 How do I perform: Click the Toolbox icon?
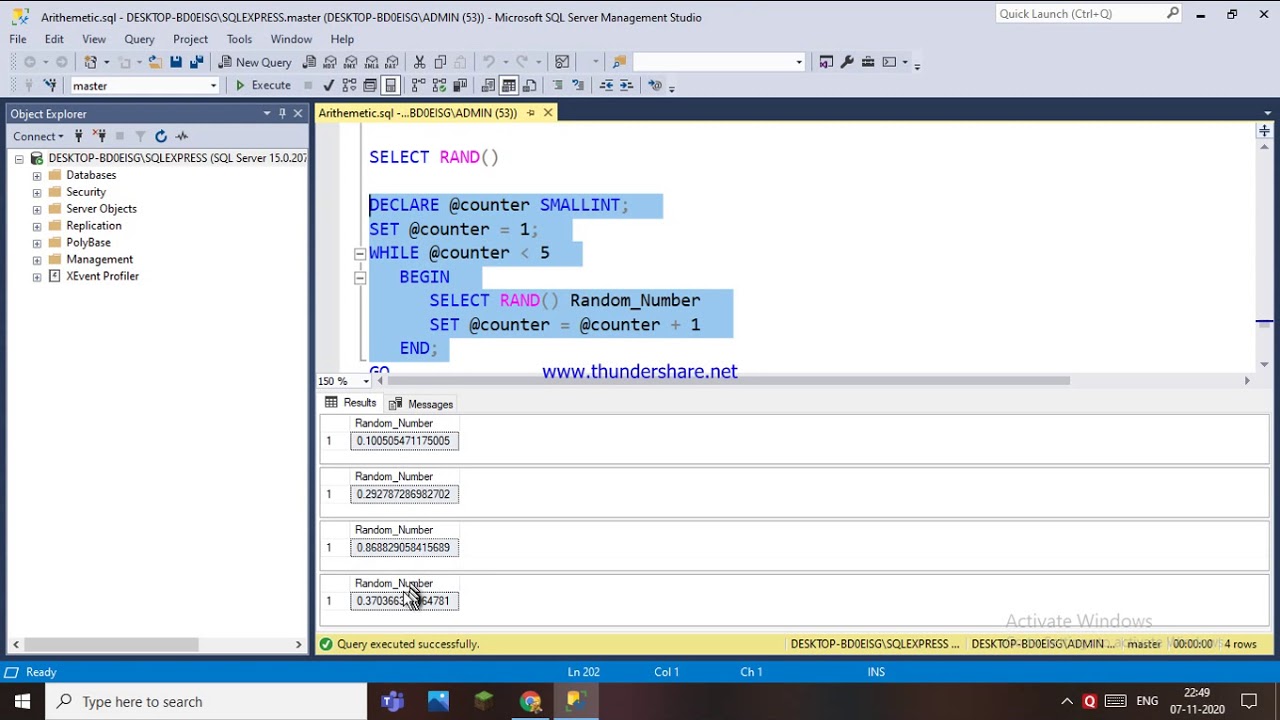(868, 62)
